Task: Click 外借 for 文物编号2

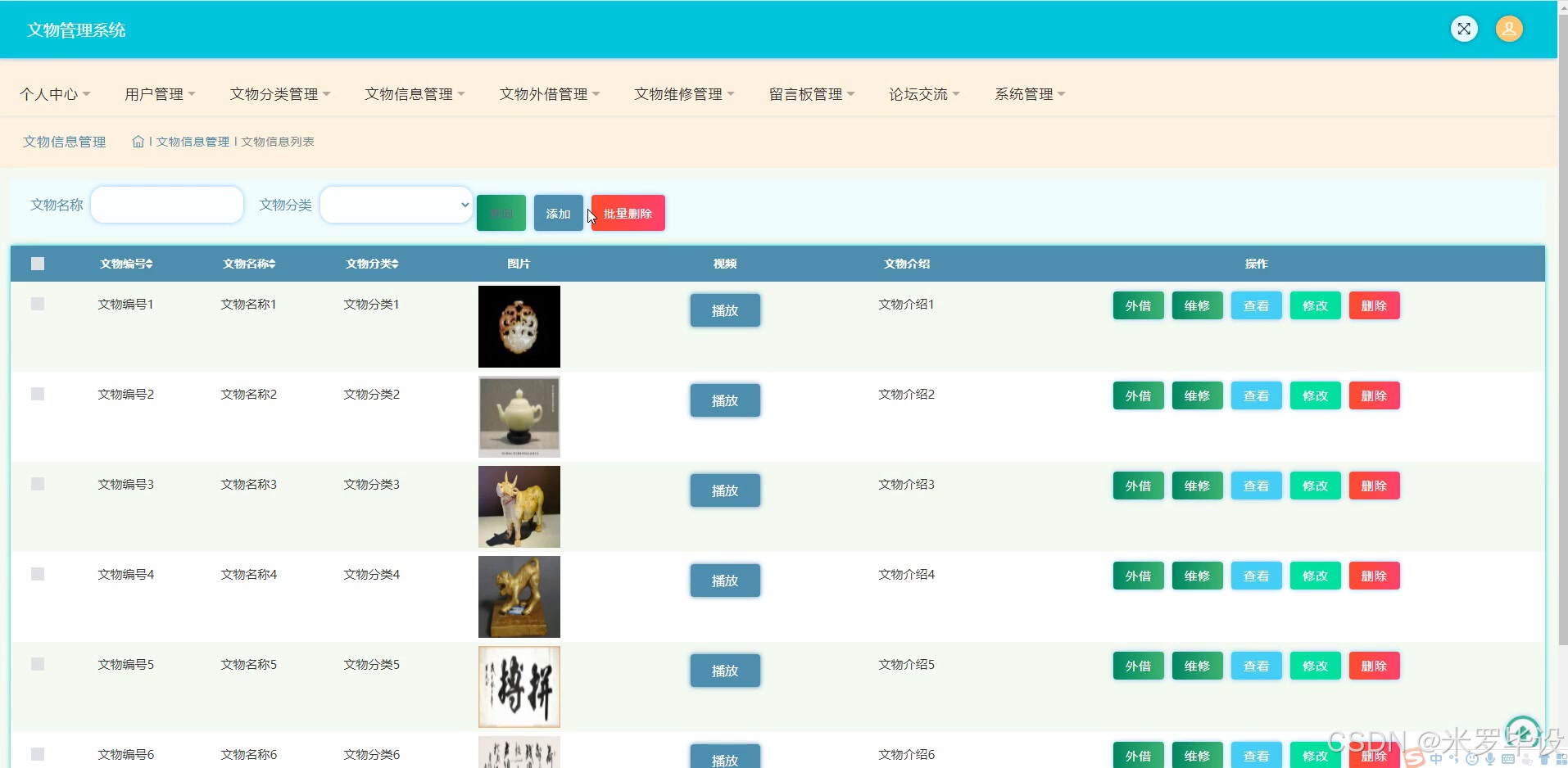Action: [x=1138, y=395]
